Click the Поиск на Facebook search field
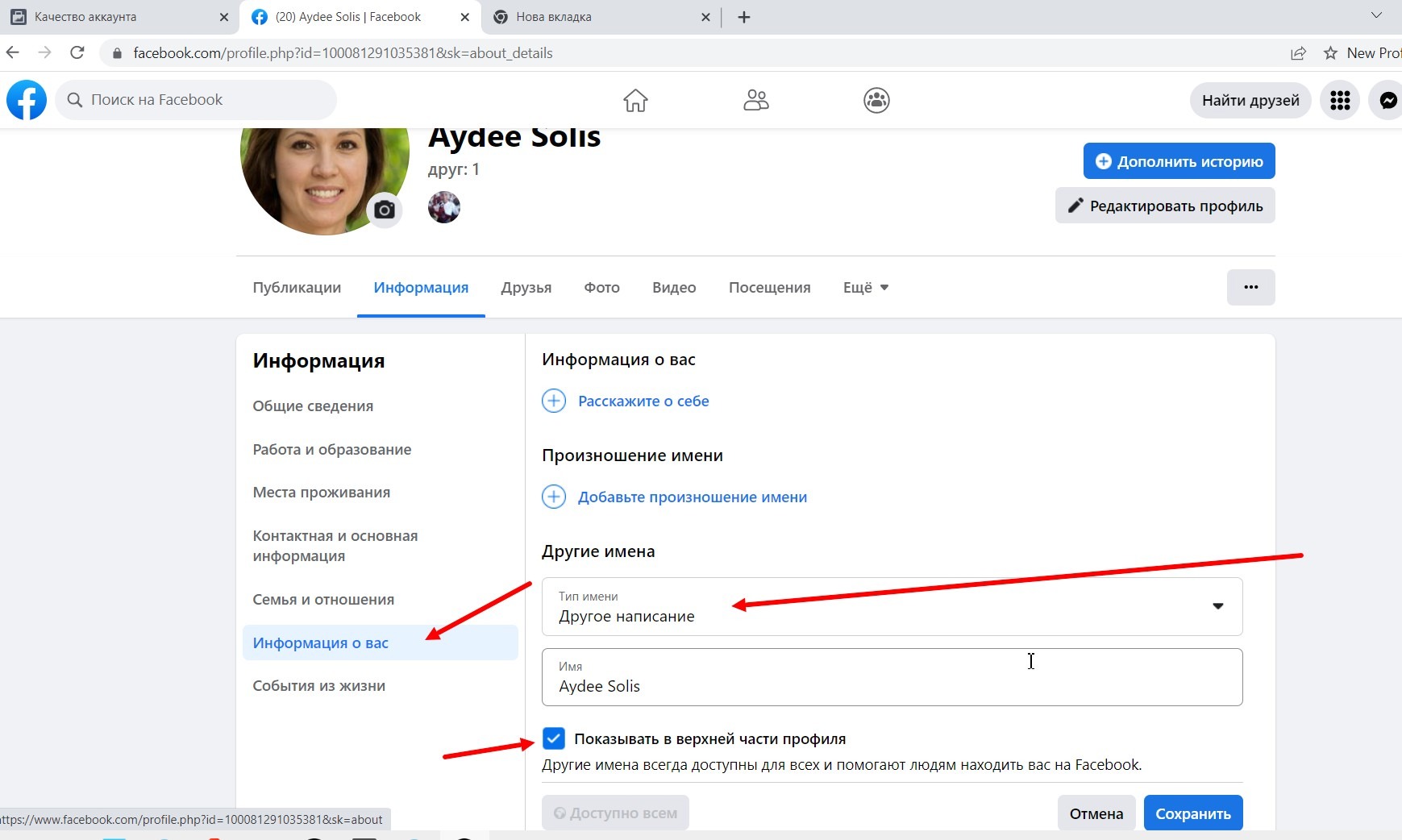 click(x=196, y=100)
